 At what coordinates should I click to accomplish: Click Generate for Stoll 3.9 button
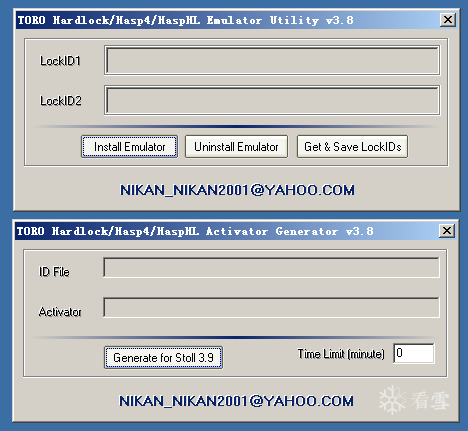click(163, 358)
